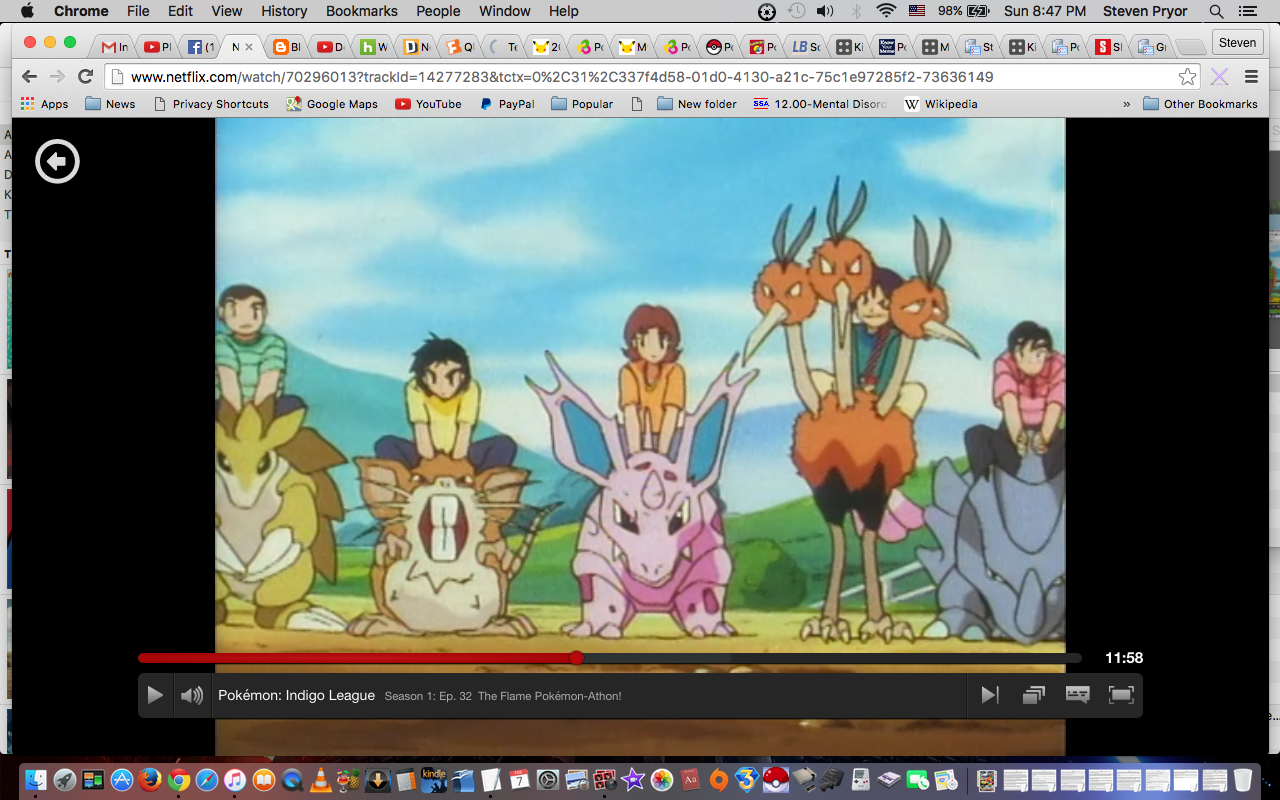Open the Other Bookmarks folder
Image resolution: width=1280 pixels, height=800 pixels.
coord(1200,104)
